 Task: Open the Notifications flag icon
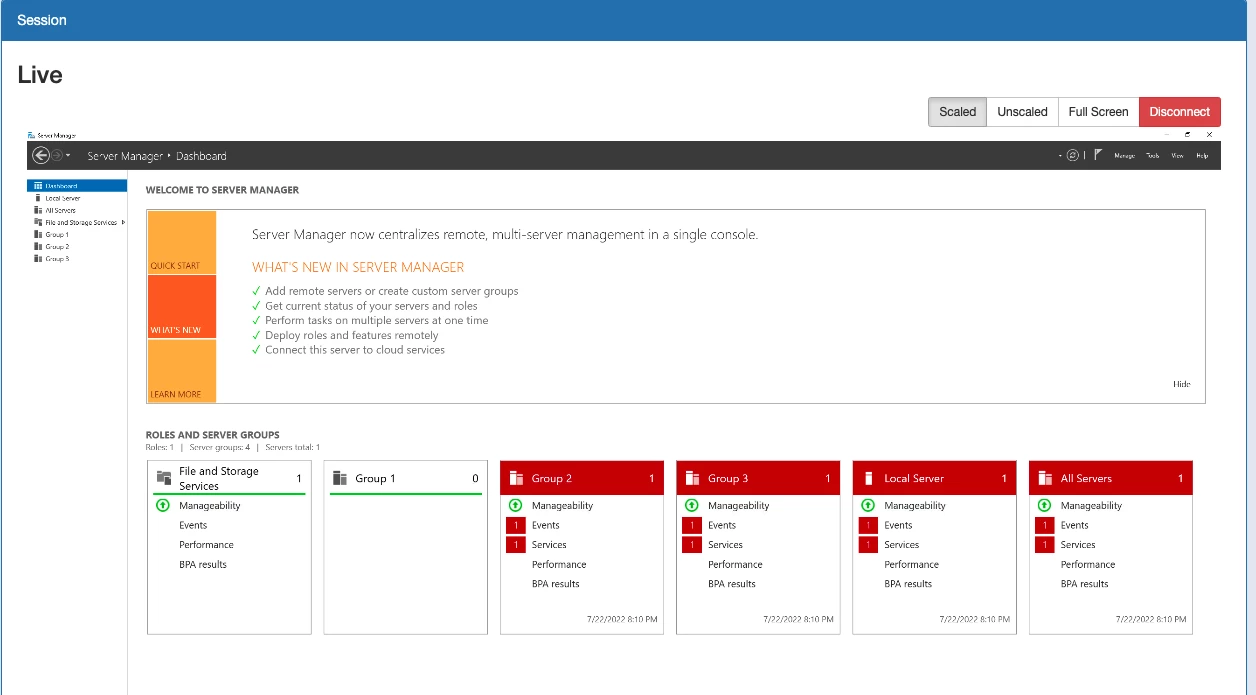click(x=1097, y=155)
